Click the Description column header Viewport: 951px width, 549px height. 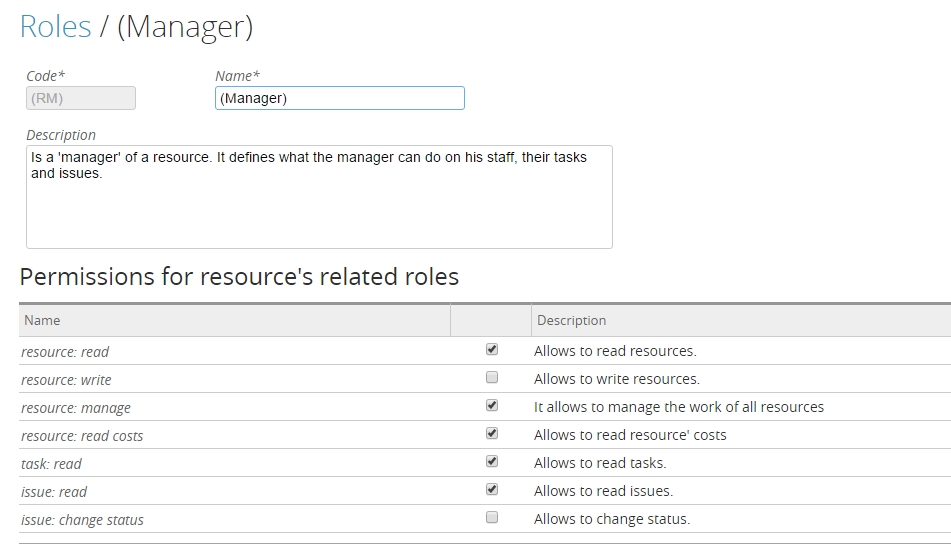pyautogui.click(x=571, y=320)
